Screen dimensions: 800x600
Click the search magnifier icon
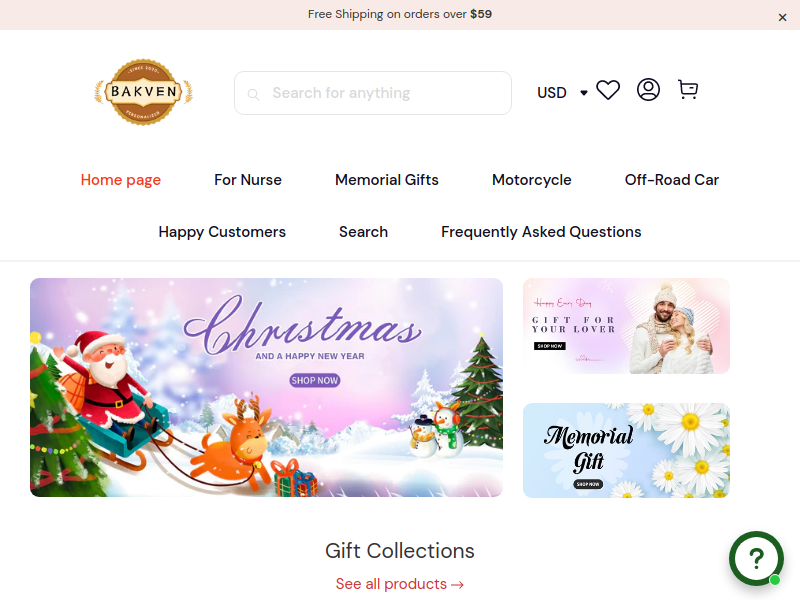point(253,94)
